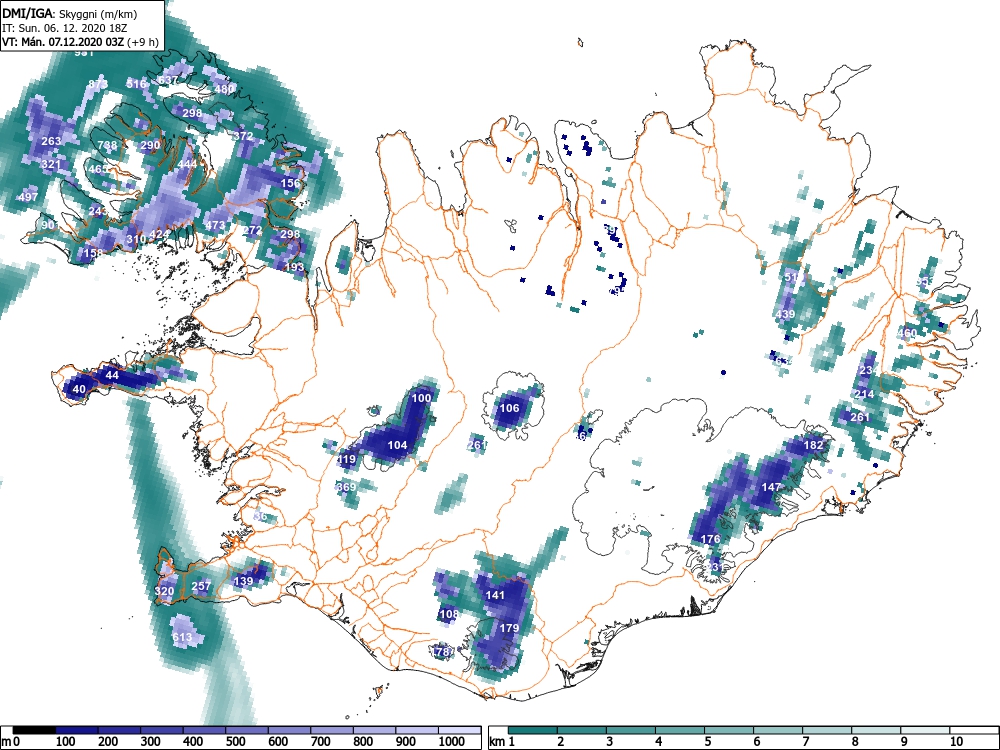Click the pale lavender 900–1000 m legend swatch
The image size is (1000, 750).
(417, 730)
